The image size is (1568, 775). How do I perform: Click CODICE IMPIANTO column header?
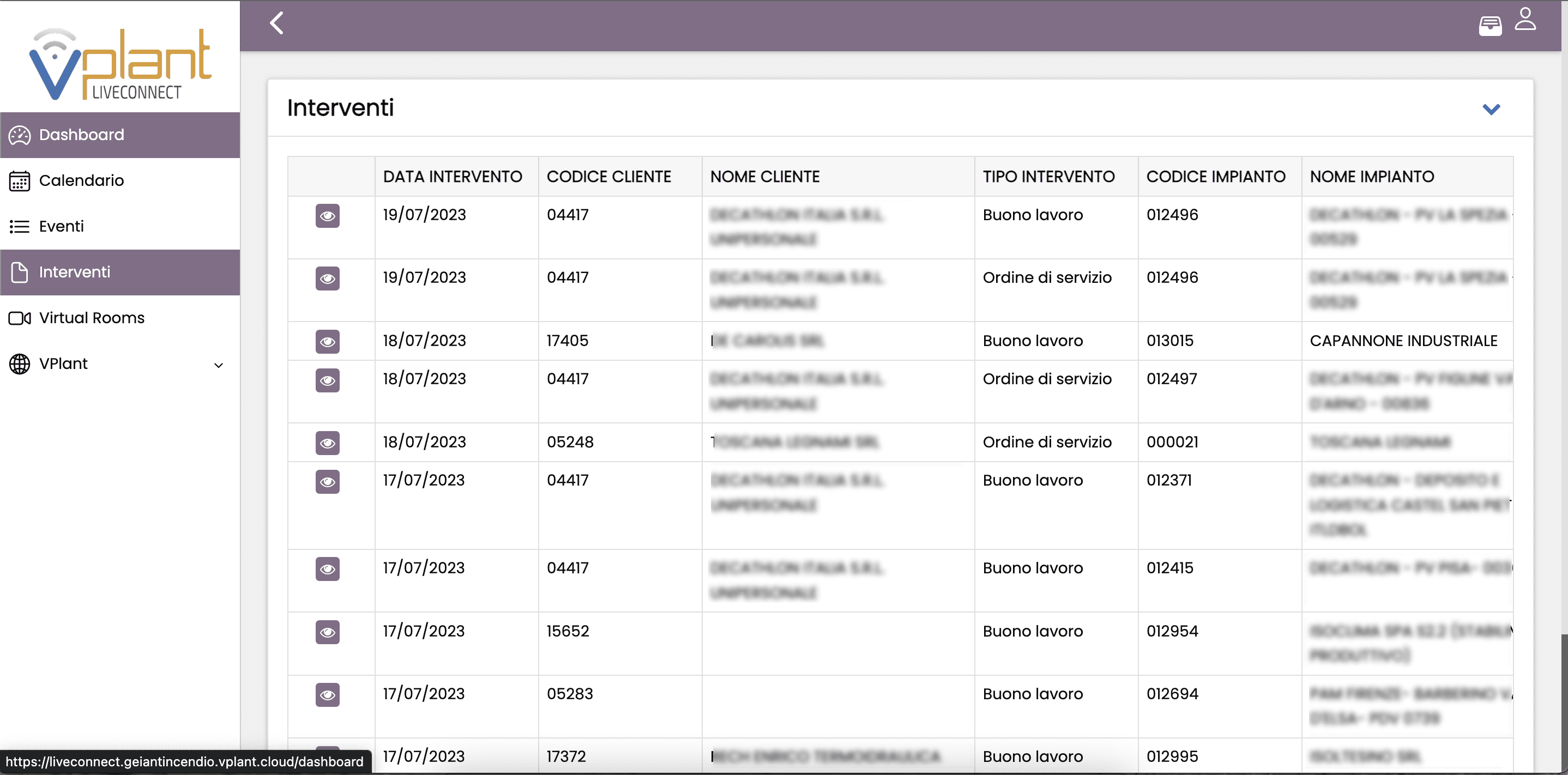pyautogui.click(x=1220, y=177)
